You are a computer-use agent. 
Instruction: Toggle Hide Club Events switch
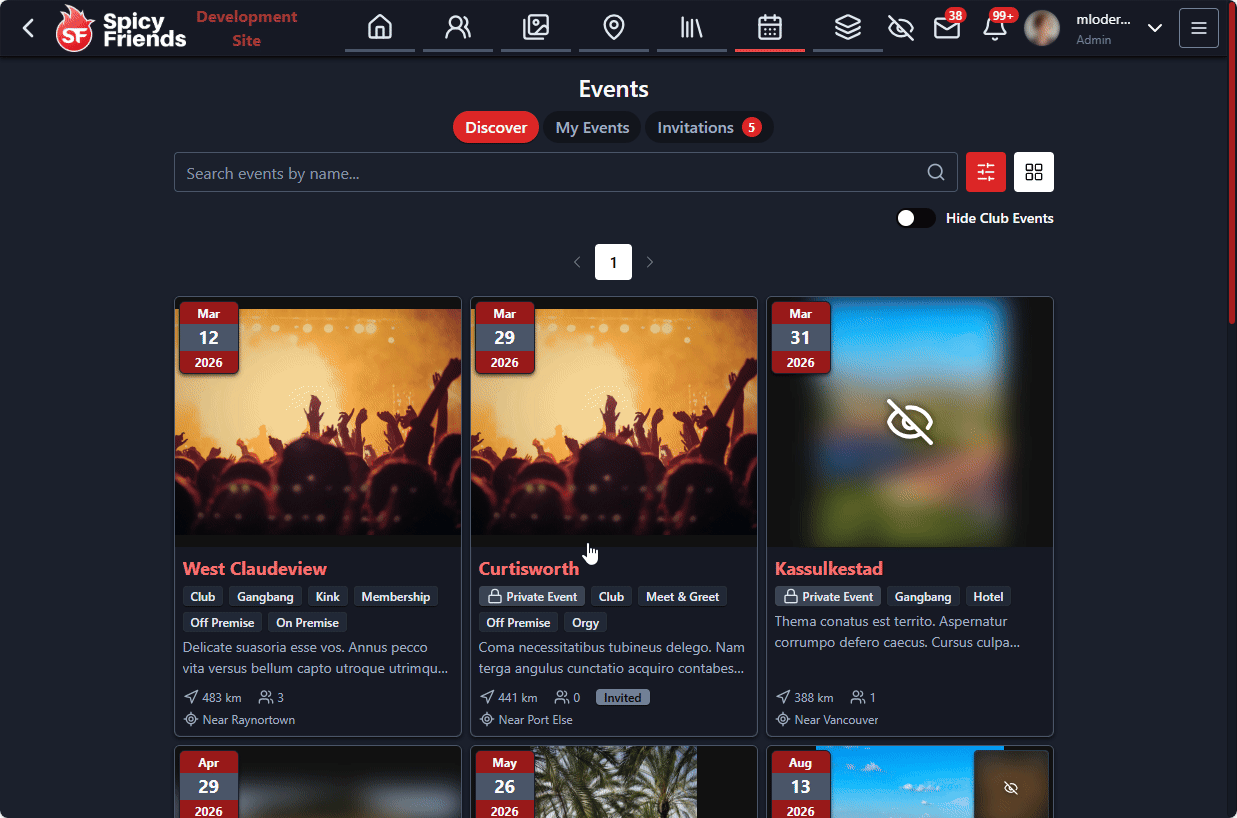point(915,218)
